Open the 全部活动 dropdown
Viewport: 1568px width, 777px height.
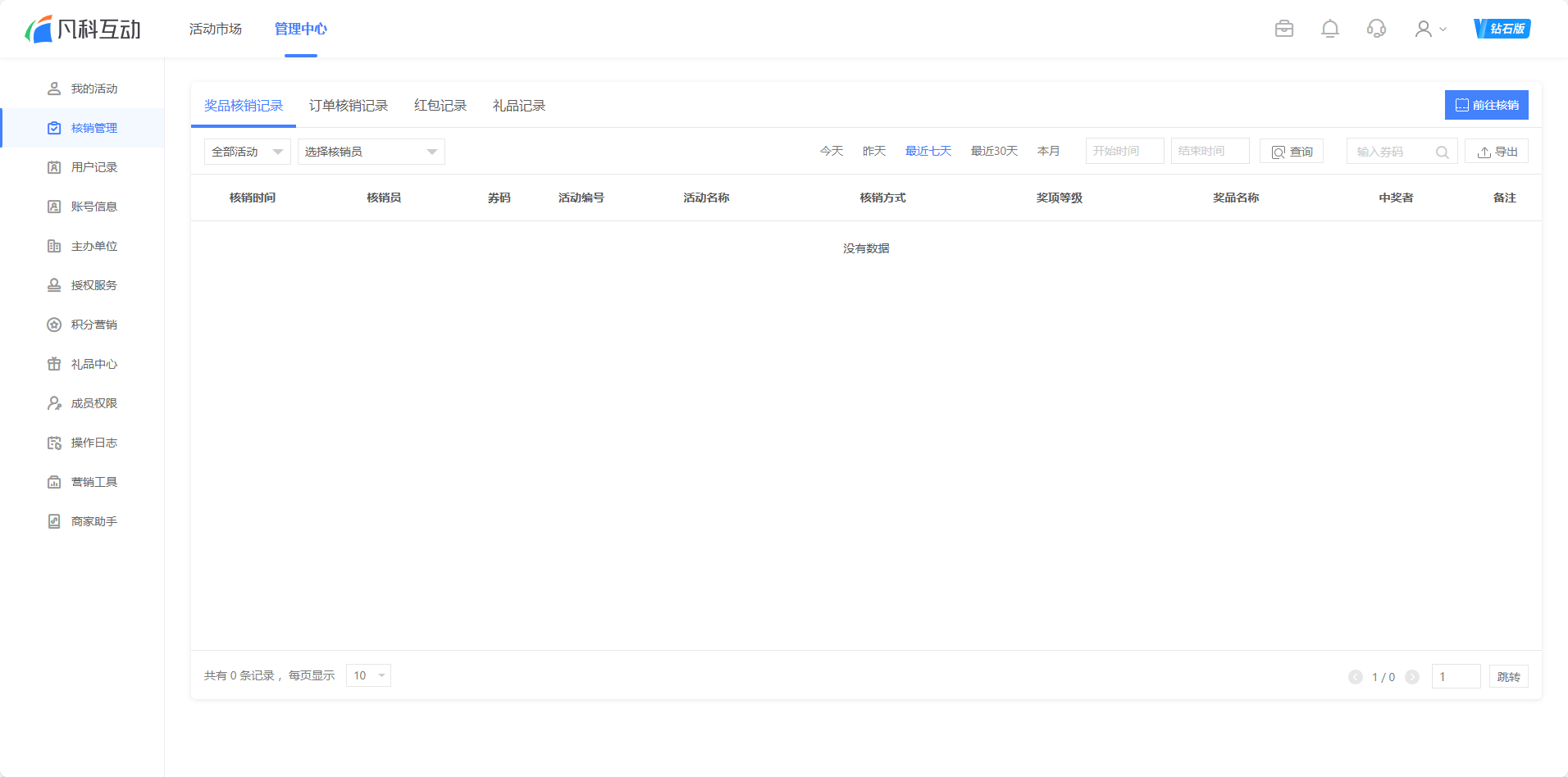point(246,151)
